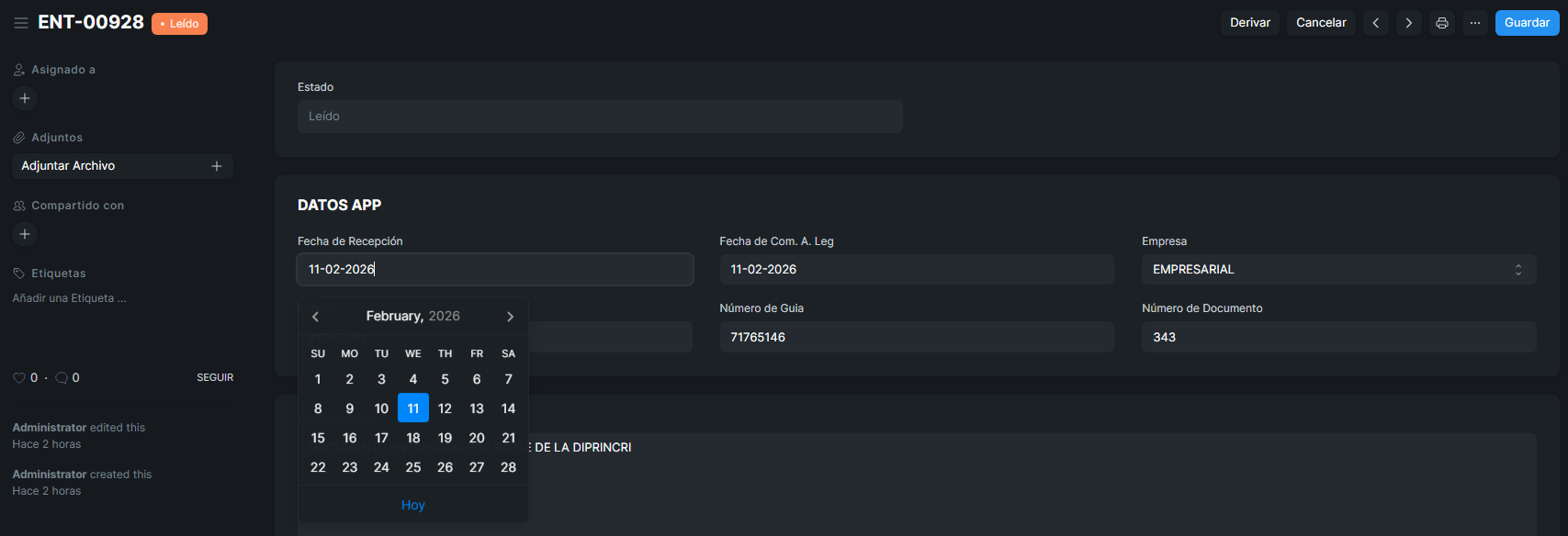This screenshot has width=1568, height=536.
Task: Go to next document arrow
Action: pos(1409,23)
